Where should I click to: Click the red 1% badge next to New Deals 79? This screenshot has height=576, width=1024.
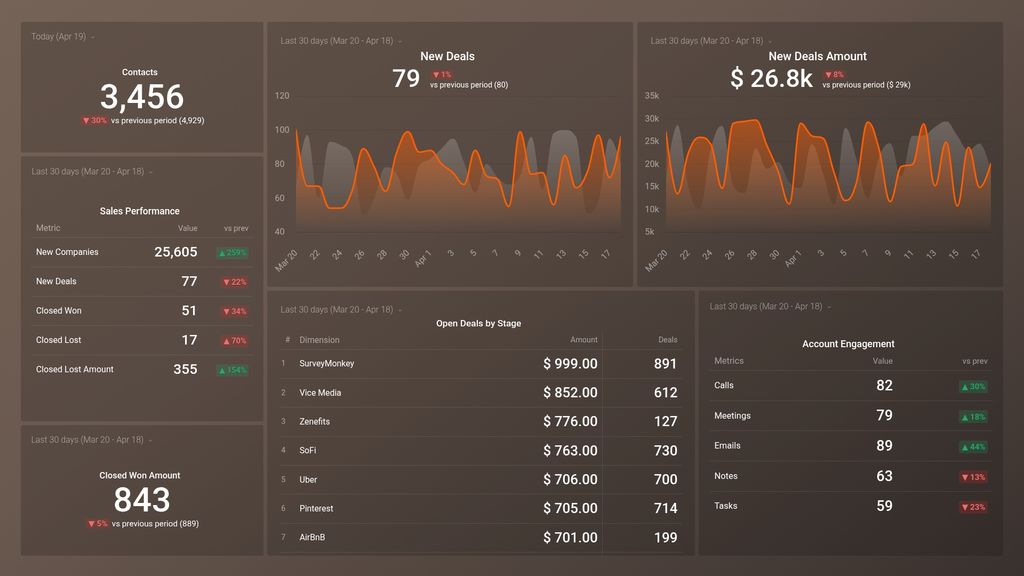coord(441,74)
